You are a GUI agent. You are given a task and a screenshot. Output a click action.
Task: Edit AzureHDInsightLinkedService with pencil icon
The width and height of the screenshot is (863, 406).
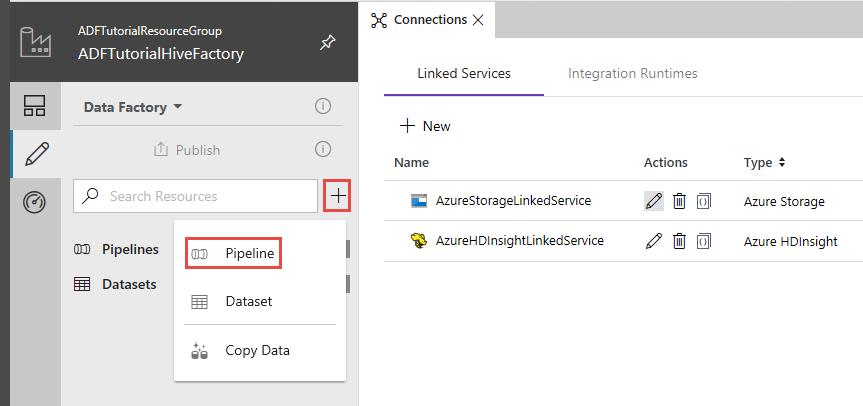pyautogui.click(x=654, y=241)
